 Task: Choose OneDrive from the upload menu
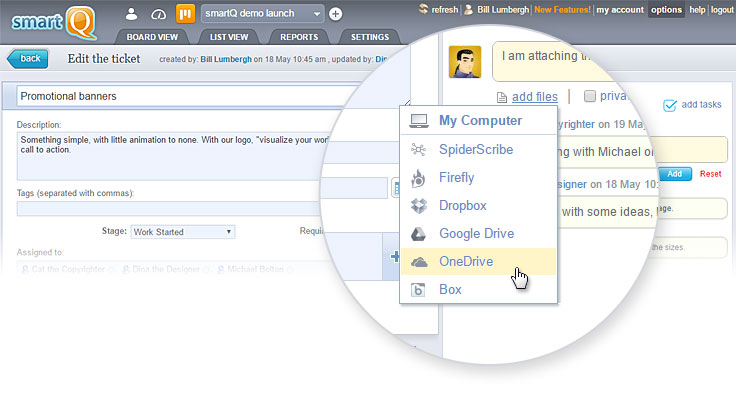[479, 261]
